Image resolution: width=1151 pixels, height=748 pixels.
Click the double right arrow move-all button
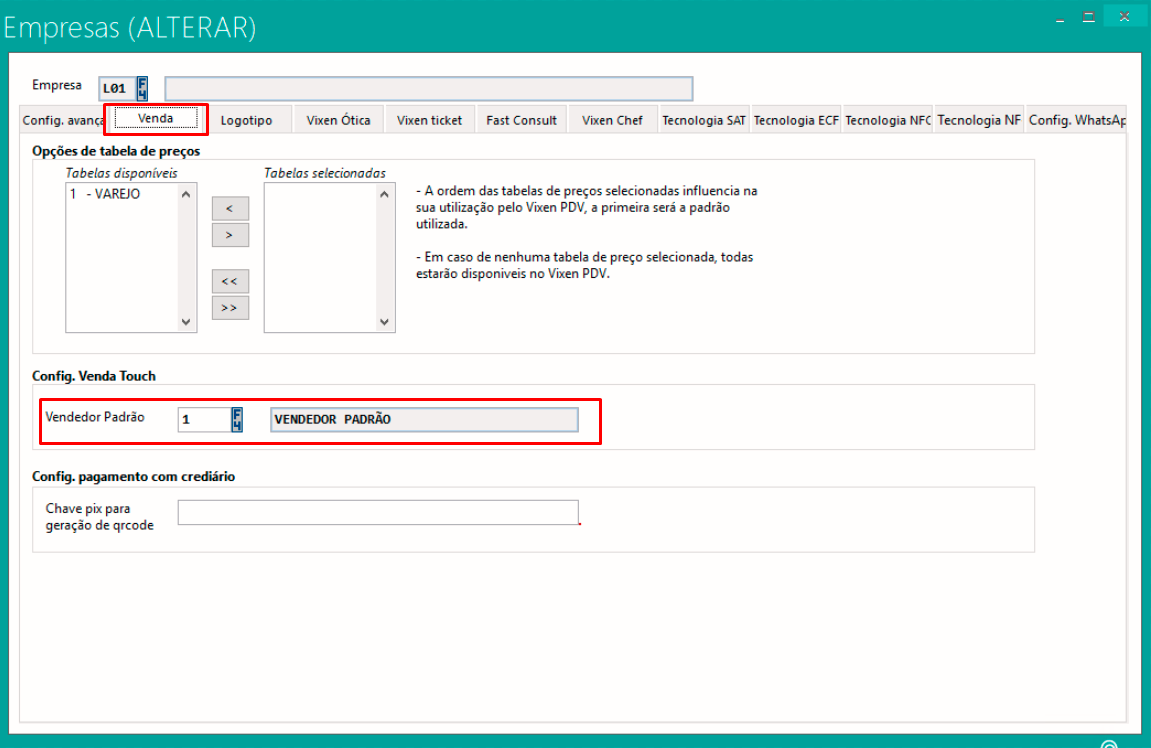coord(230,308)
